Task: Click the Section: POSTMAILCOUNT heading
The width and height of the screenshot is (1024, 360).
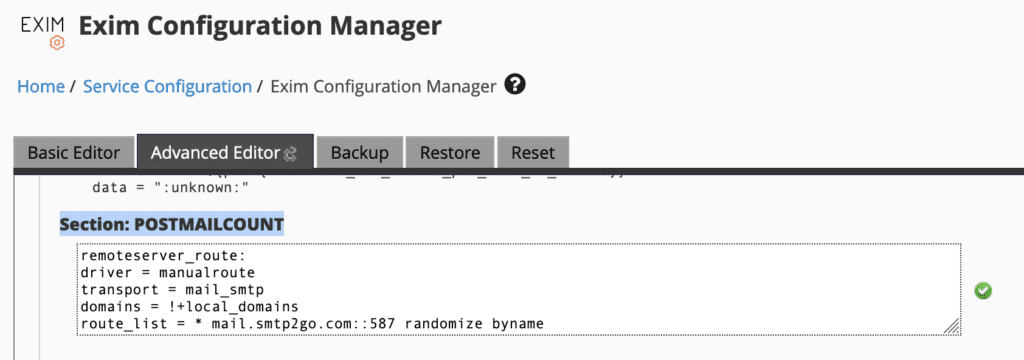Action: (x=172, y=224)
